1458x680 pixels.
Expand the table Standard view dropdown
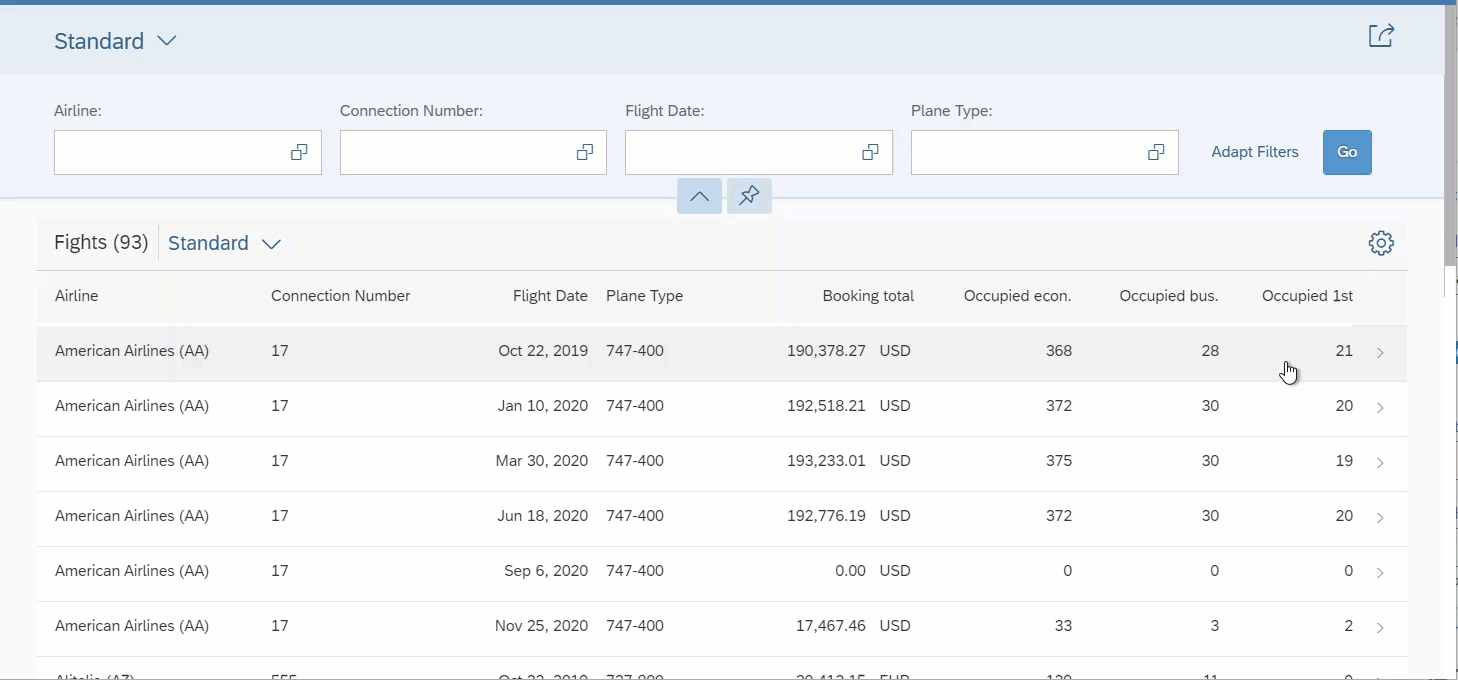(271, 244)
